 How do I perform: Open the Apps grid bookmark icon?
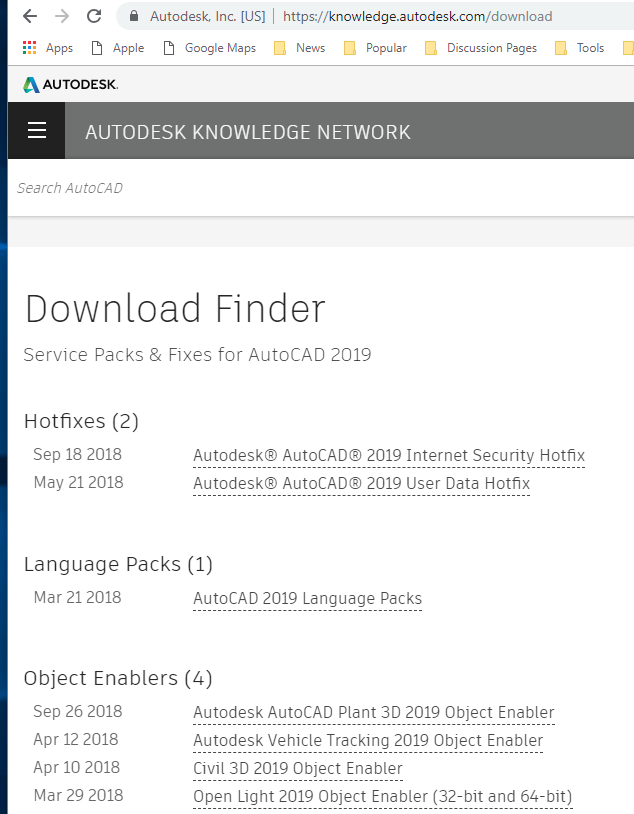click(30, 48)
